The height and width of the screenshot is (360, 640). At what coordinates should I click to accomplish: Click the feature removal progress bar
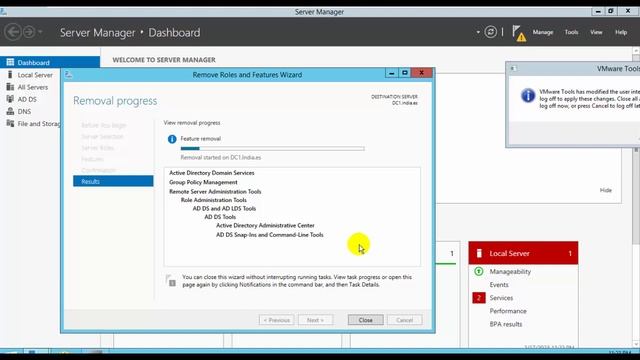point(273,149)
